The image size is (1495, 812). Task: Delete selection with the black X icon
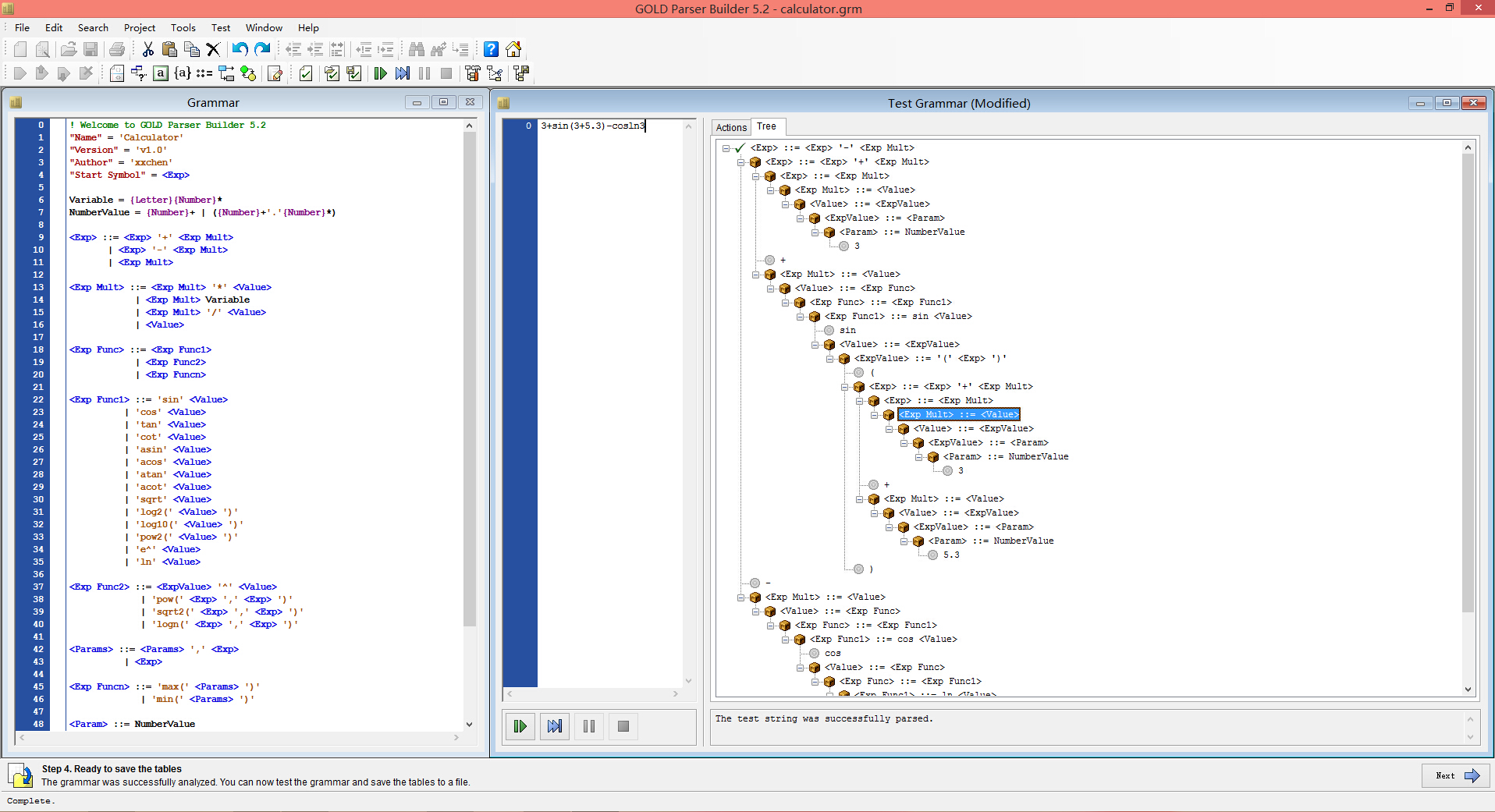213,49
